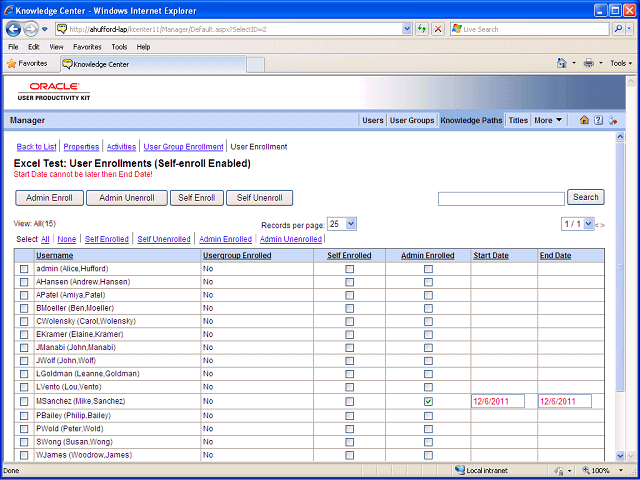This screenshot has width=640, height=480.
Task: Click the Oracle User Productivity Kit logo
Action: [54, 91]
